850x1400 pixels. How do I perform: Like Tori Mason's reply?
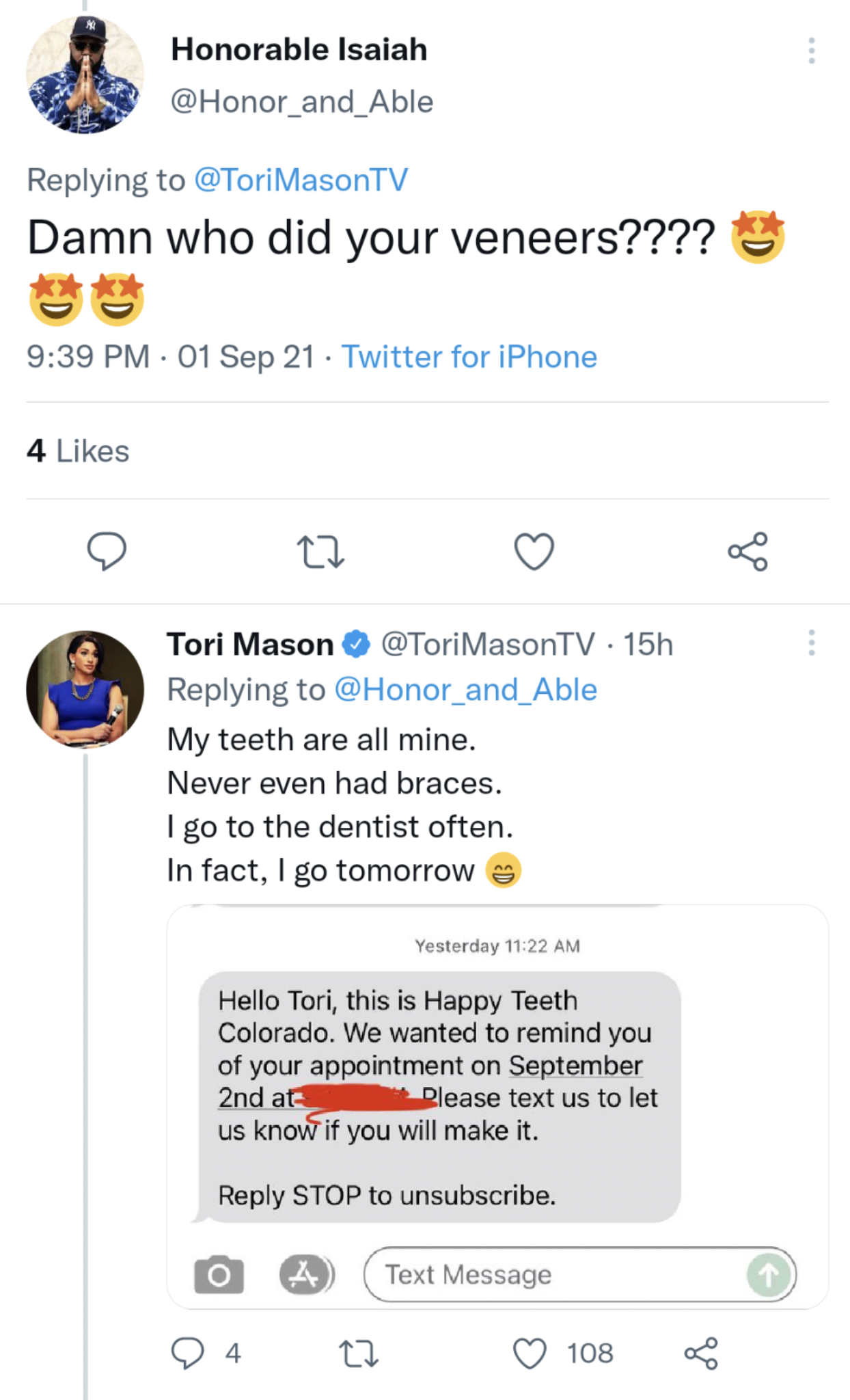[530, 1351]
